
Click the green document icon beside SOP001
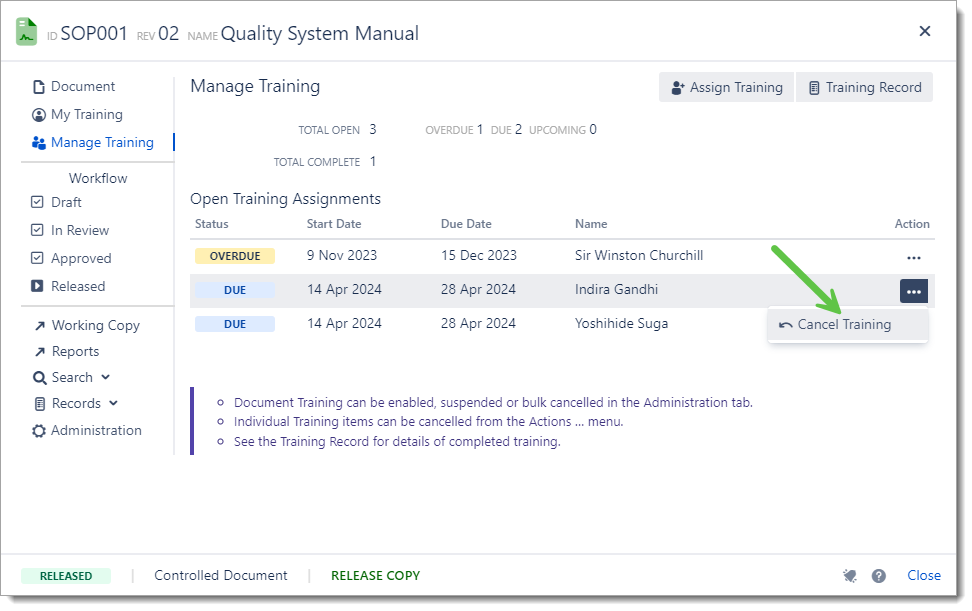coord(26,32)
